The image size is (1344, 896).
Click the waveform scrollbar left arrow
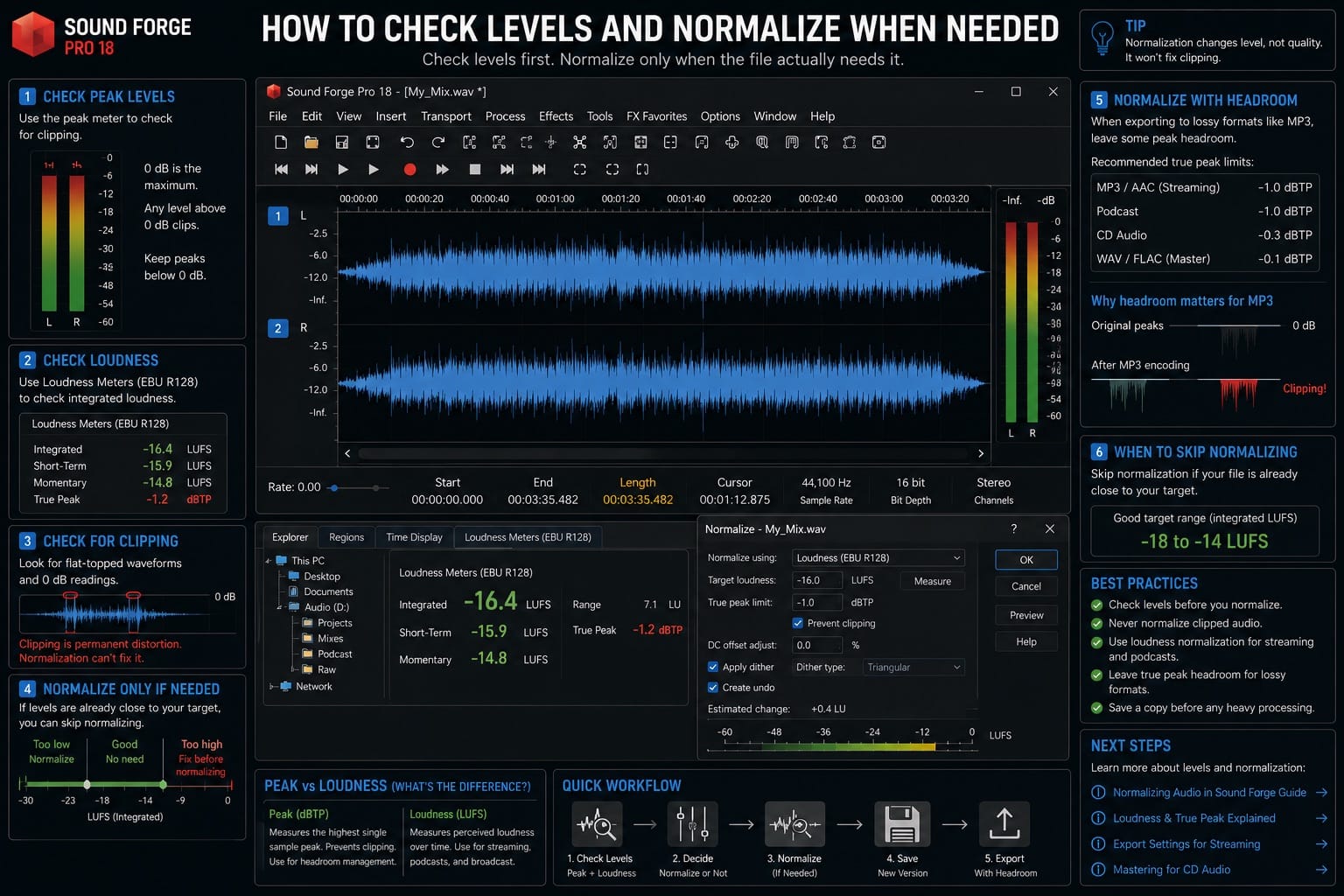click(x=348, y=453)
